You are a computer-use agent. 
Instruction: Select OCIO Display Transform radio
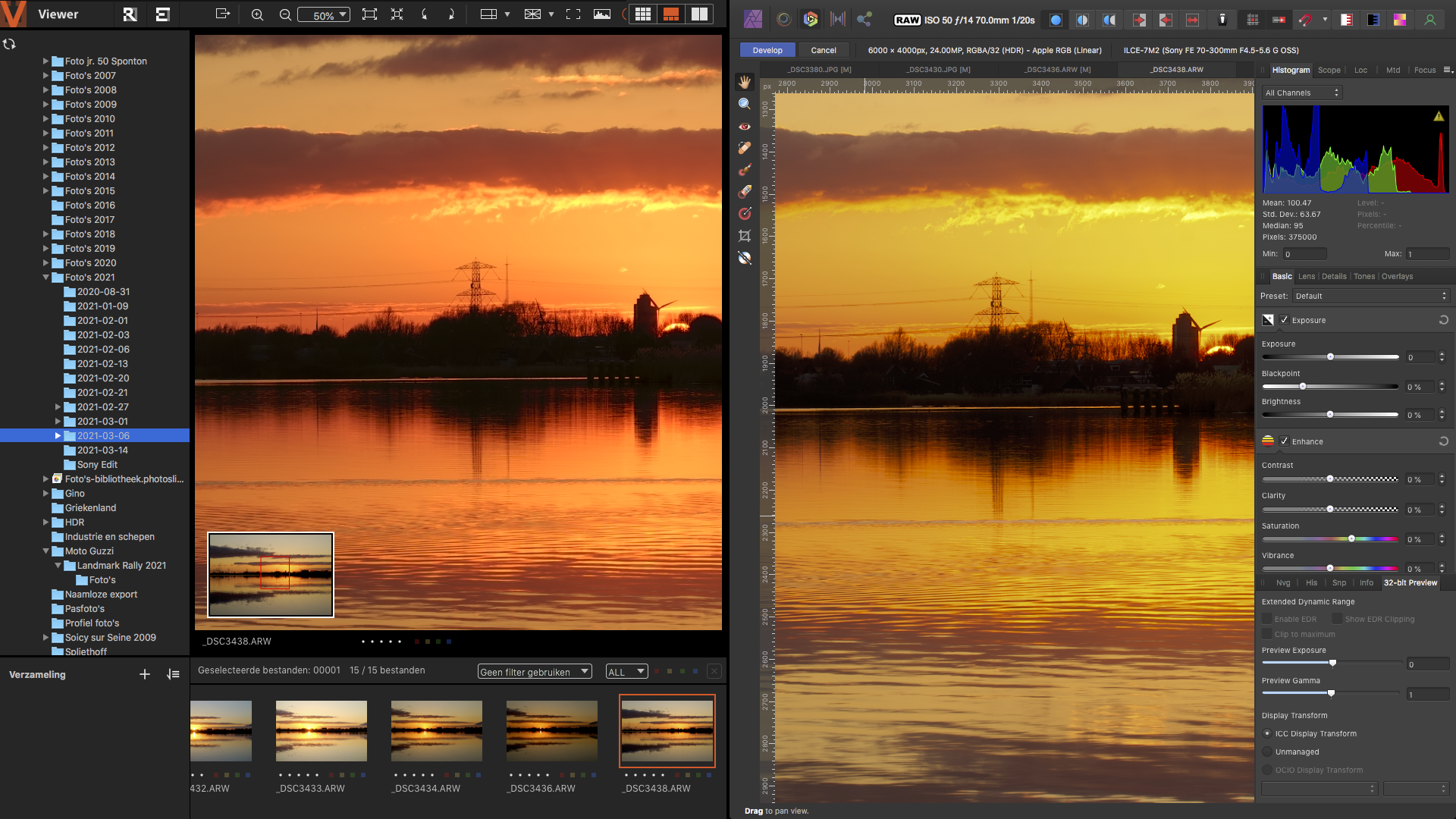tap(1267, 770)
